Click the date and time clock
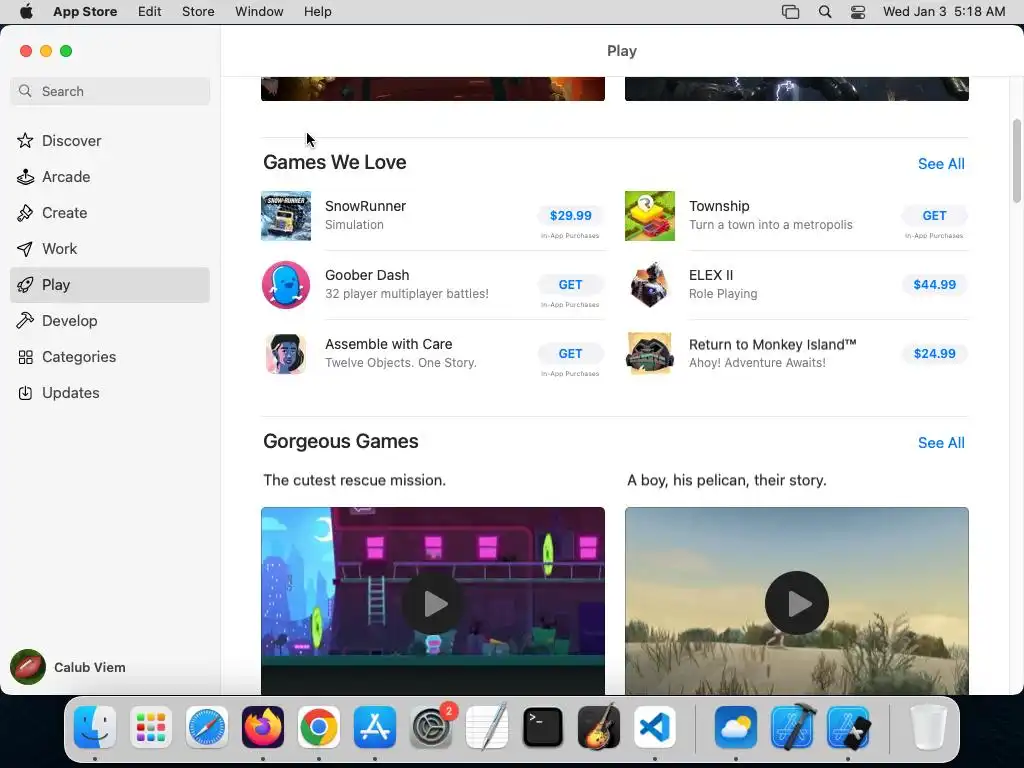The image size is (1024, 768). click(x=944, y=12)
